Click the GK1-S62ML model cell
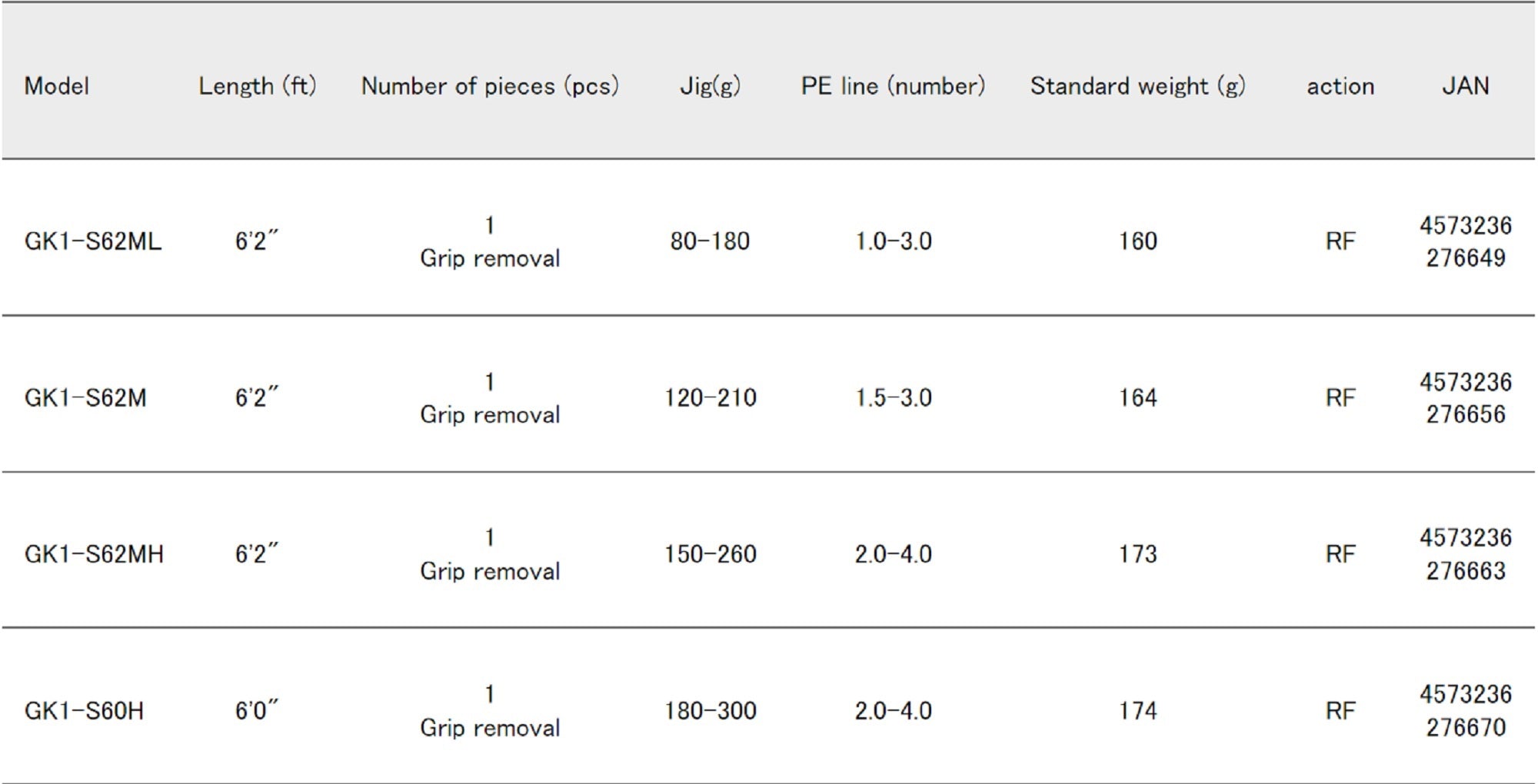The height and width of the screenshot is (784, 1538). coord(93,241)
